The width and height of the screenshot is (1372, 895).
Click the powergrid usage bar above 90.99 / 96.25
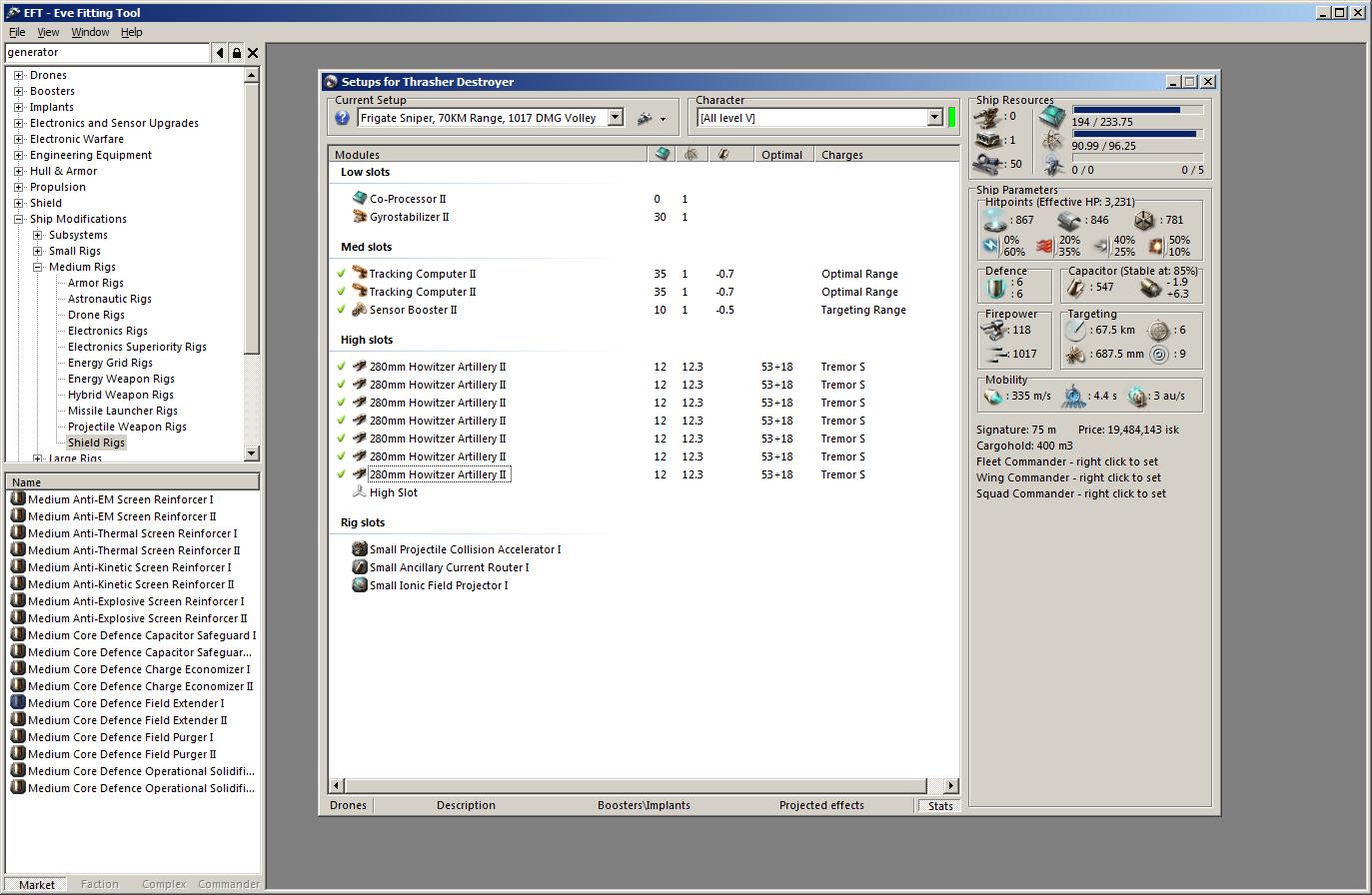[x=1137, y=134]
